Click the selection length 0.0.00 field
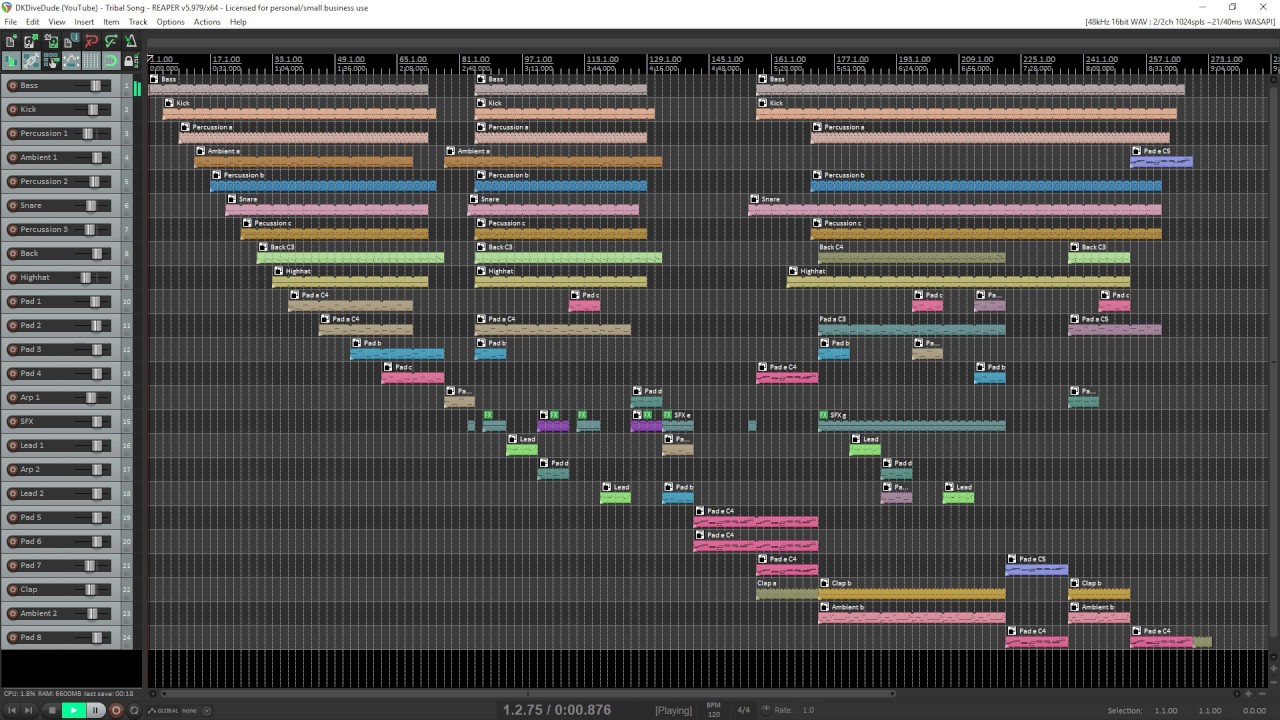This screenshot has height=720, width=1280. point(1253,710)
